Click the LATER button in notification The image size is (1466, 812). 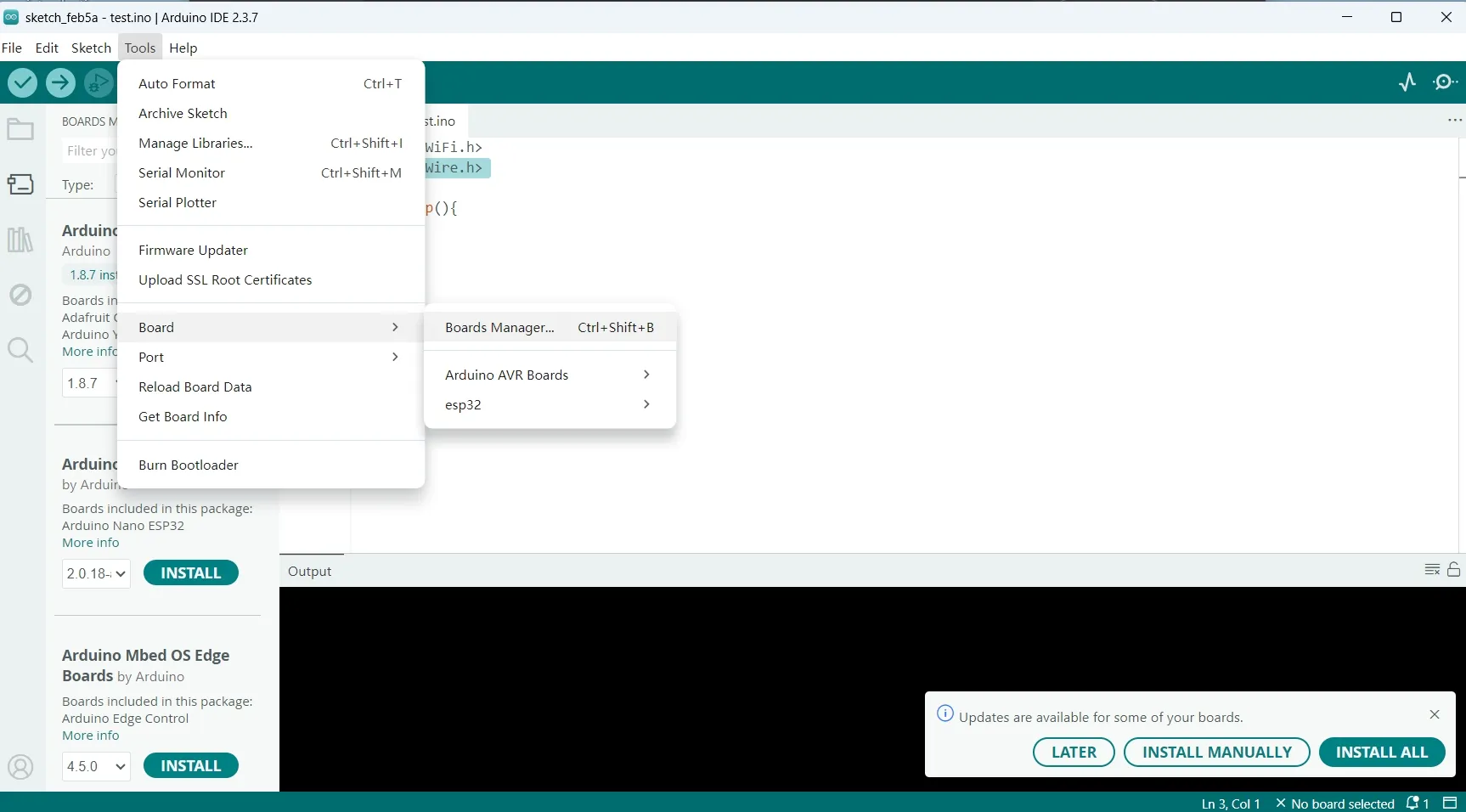coord(1074,752)
